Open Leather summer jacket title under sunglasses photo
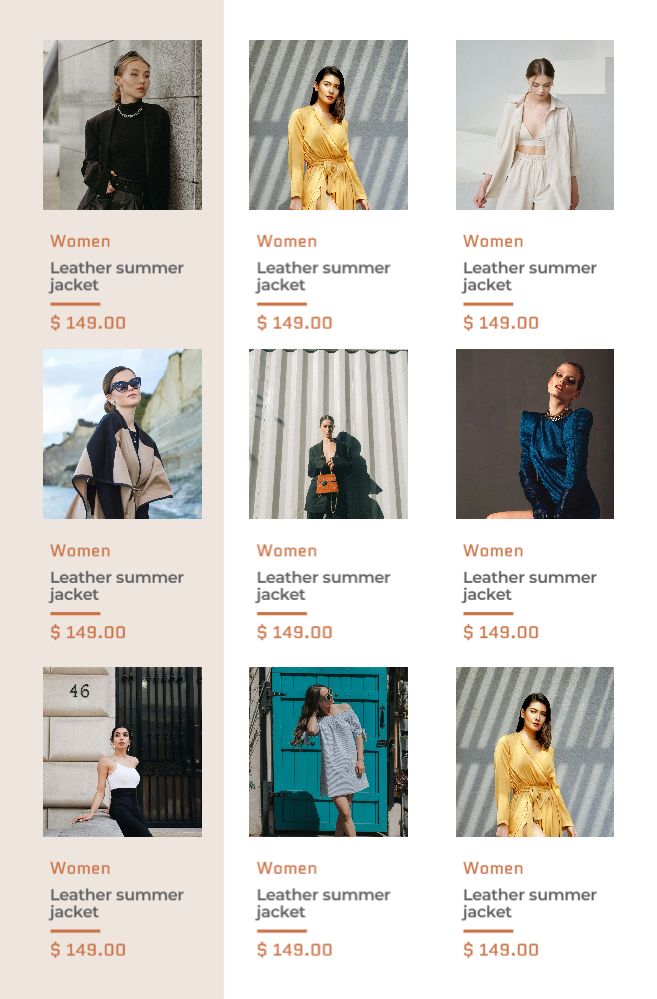Screen dimensions: 657x999 click(117, 586)
